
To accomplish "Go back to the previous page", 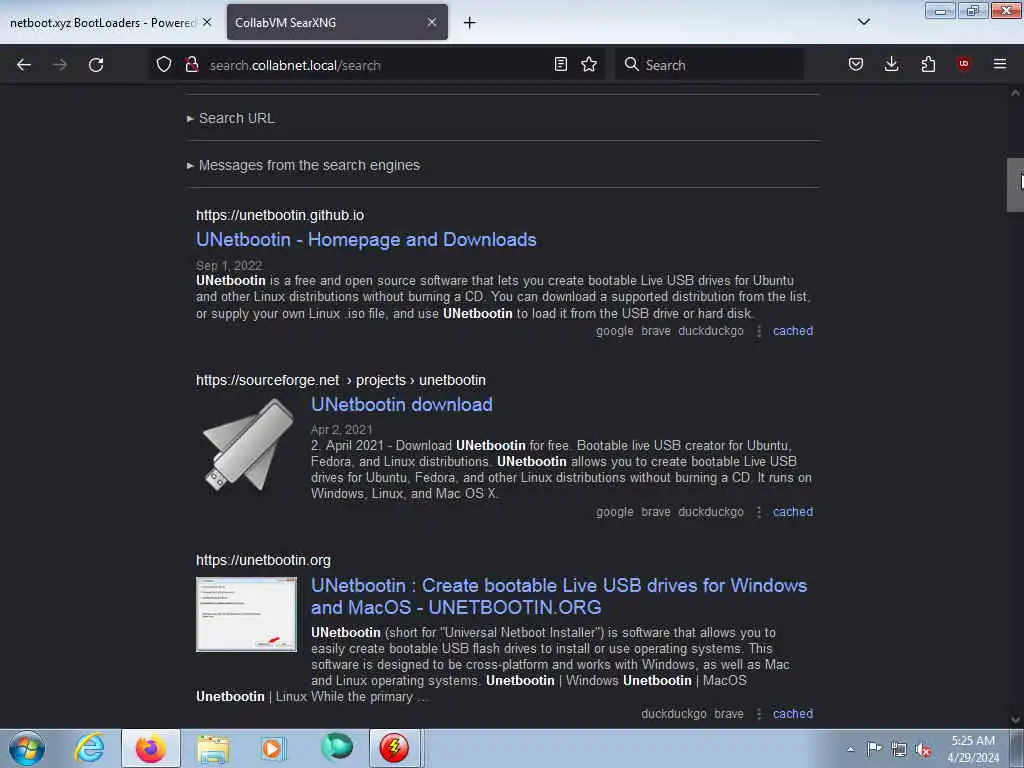I will pyautogui.click(x=24, y=65).
